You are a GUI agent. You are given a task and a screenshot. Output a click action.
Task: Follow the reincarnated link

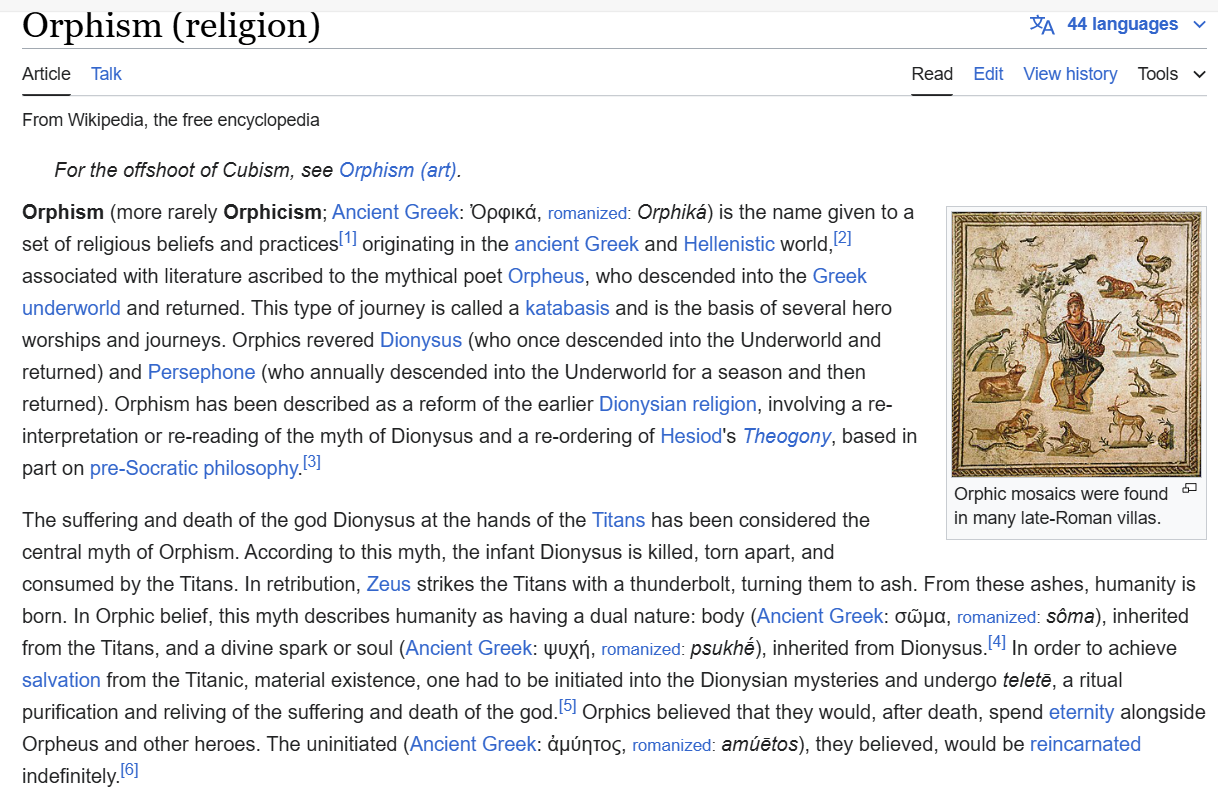[x=1085, y=744]
